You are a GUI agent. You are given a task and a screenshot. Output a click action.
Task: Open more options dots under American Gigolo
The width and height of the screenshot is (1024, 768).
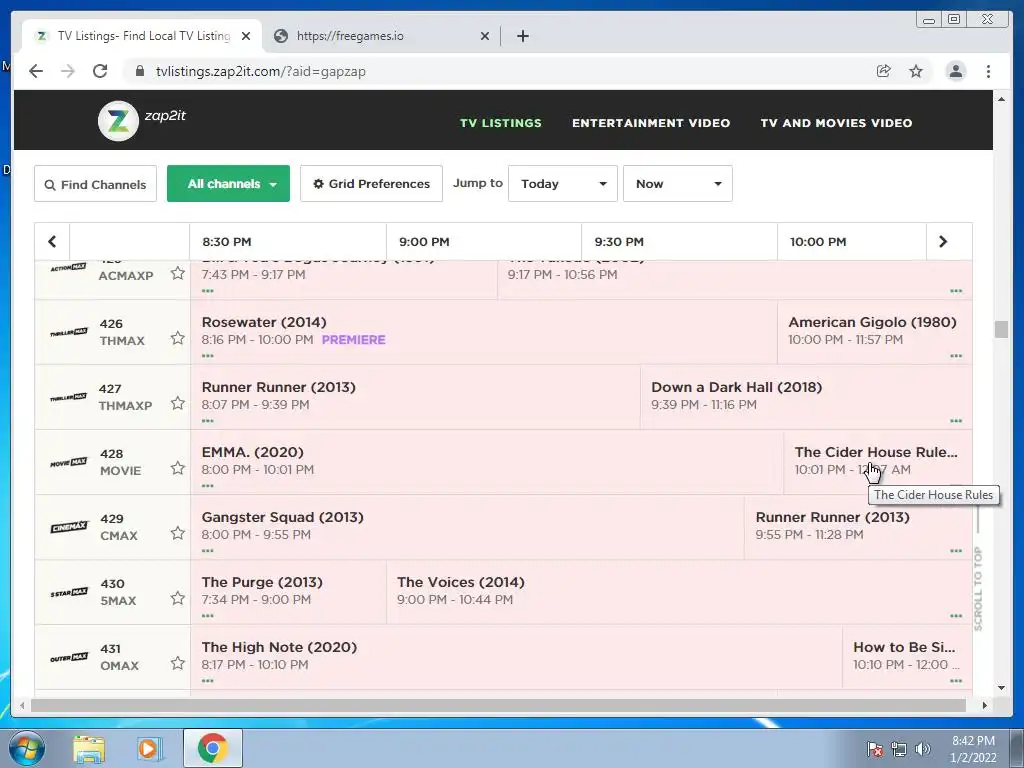pyautogui.click(x=956, y=356)
